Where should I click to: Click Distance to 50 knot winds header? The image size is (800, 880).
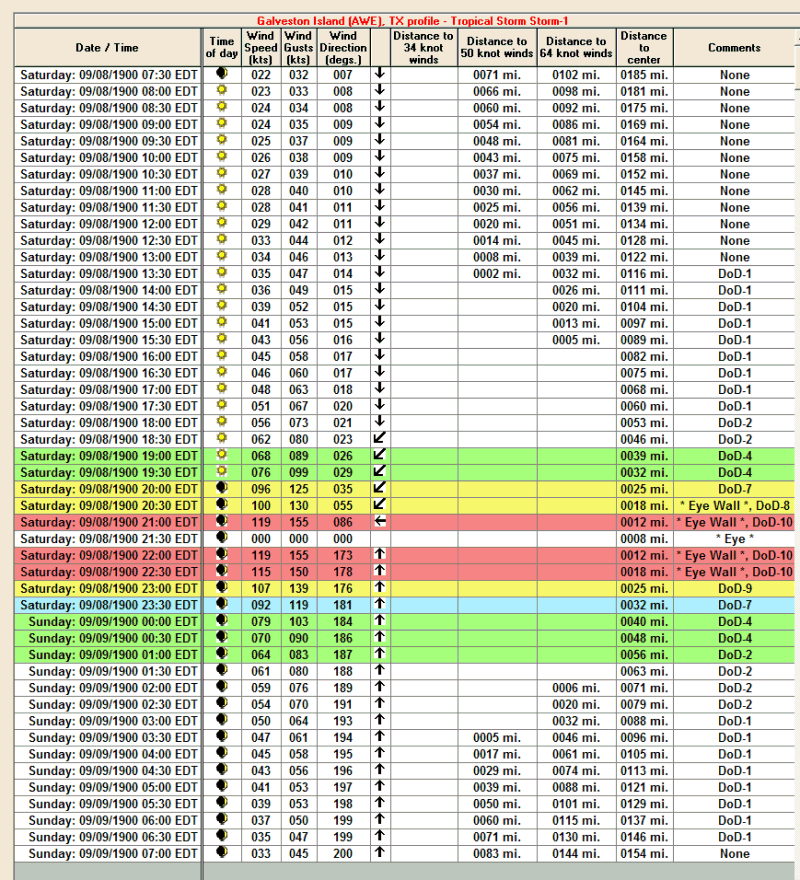point(497,48)
